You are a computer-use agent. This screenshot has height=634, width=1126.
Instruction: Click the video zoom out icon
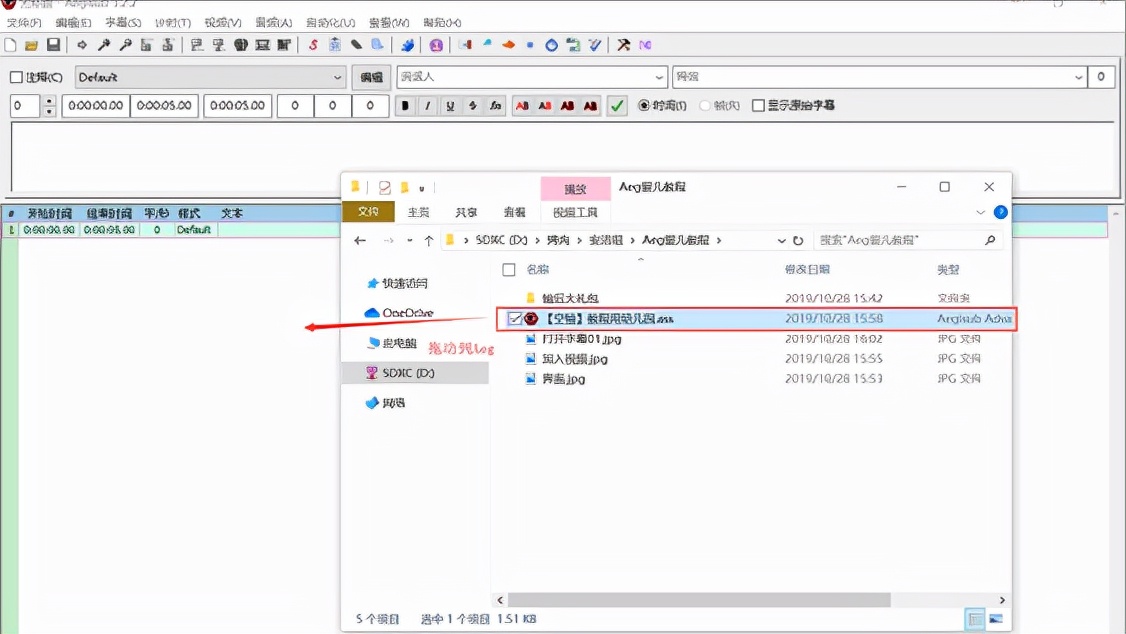coord(126,45)
